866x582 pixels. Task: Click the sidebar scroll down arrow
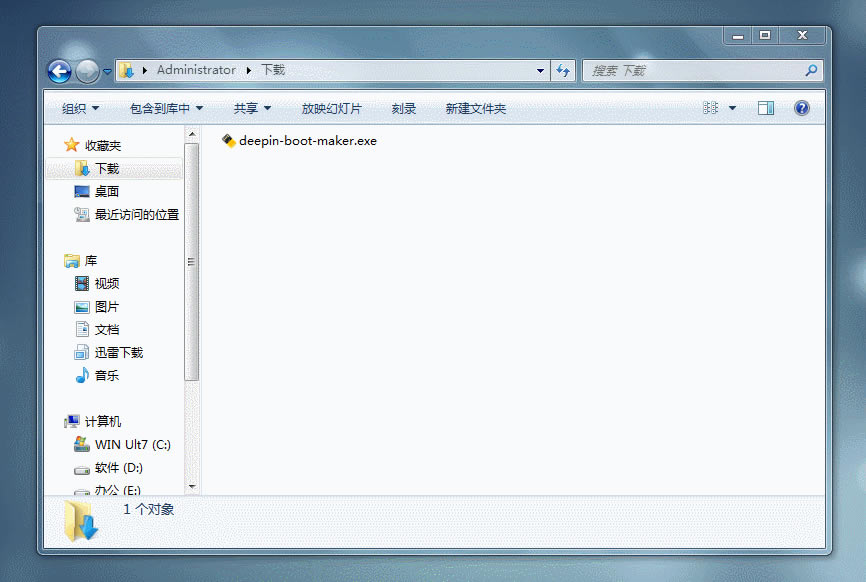tap(192, 486)
